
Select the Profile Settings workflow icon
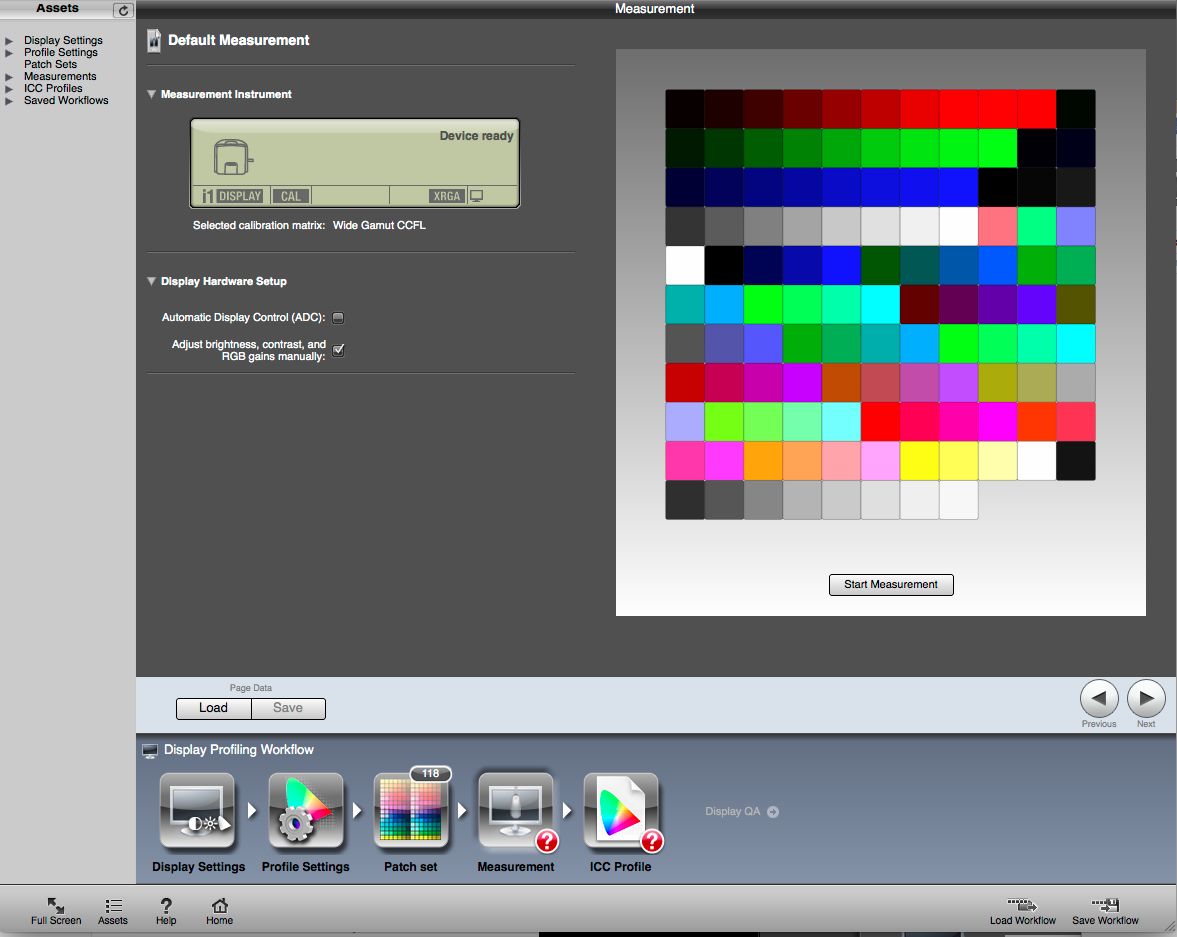coord(305,810)
